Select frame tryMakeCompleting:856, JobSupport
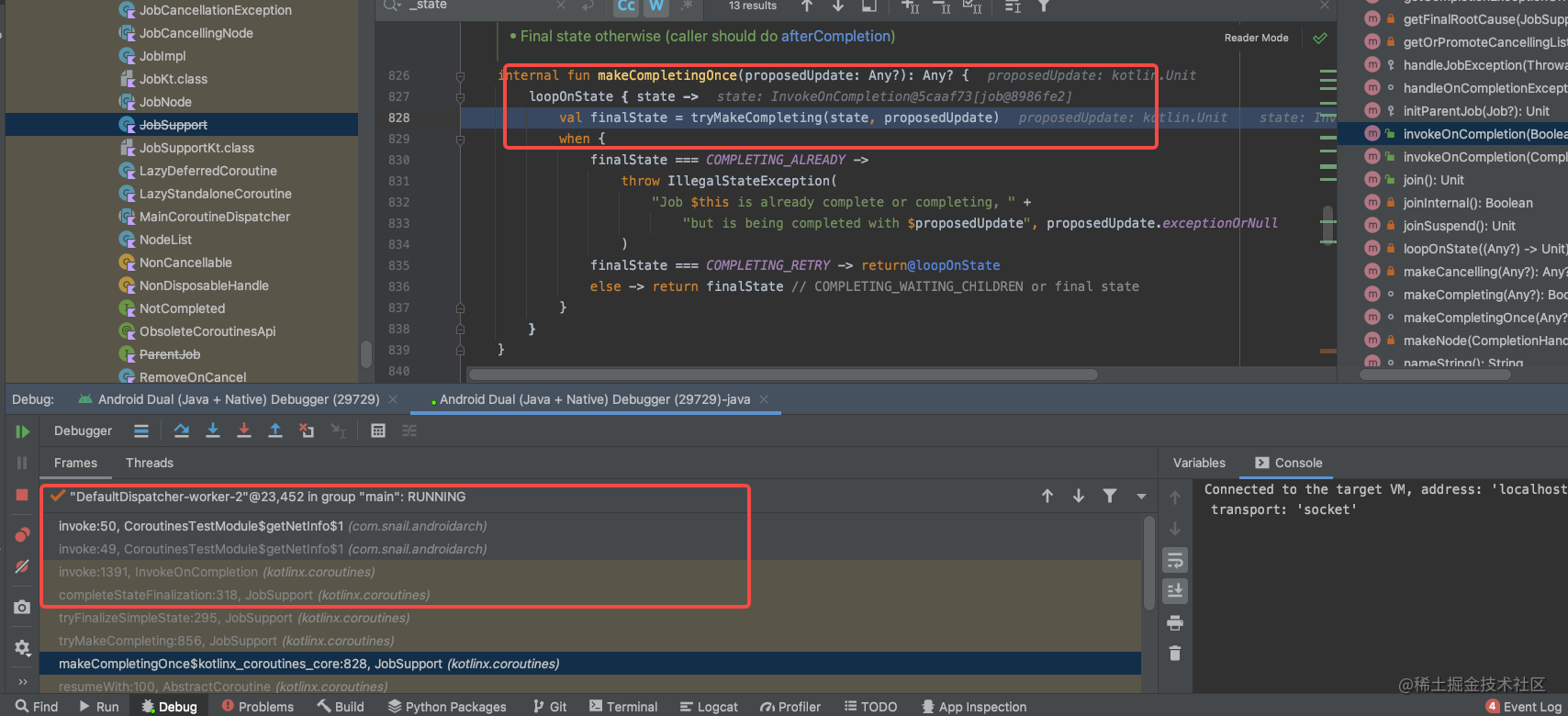1568x716 pixels. 590,641
